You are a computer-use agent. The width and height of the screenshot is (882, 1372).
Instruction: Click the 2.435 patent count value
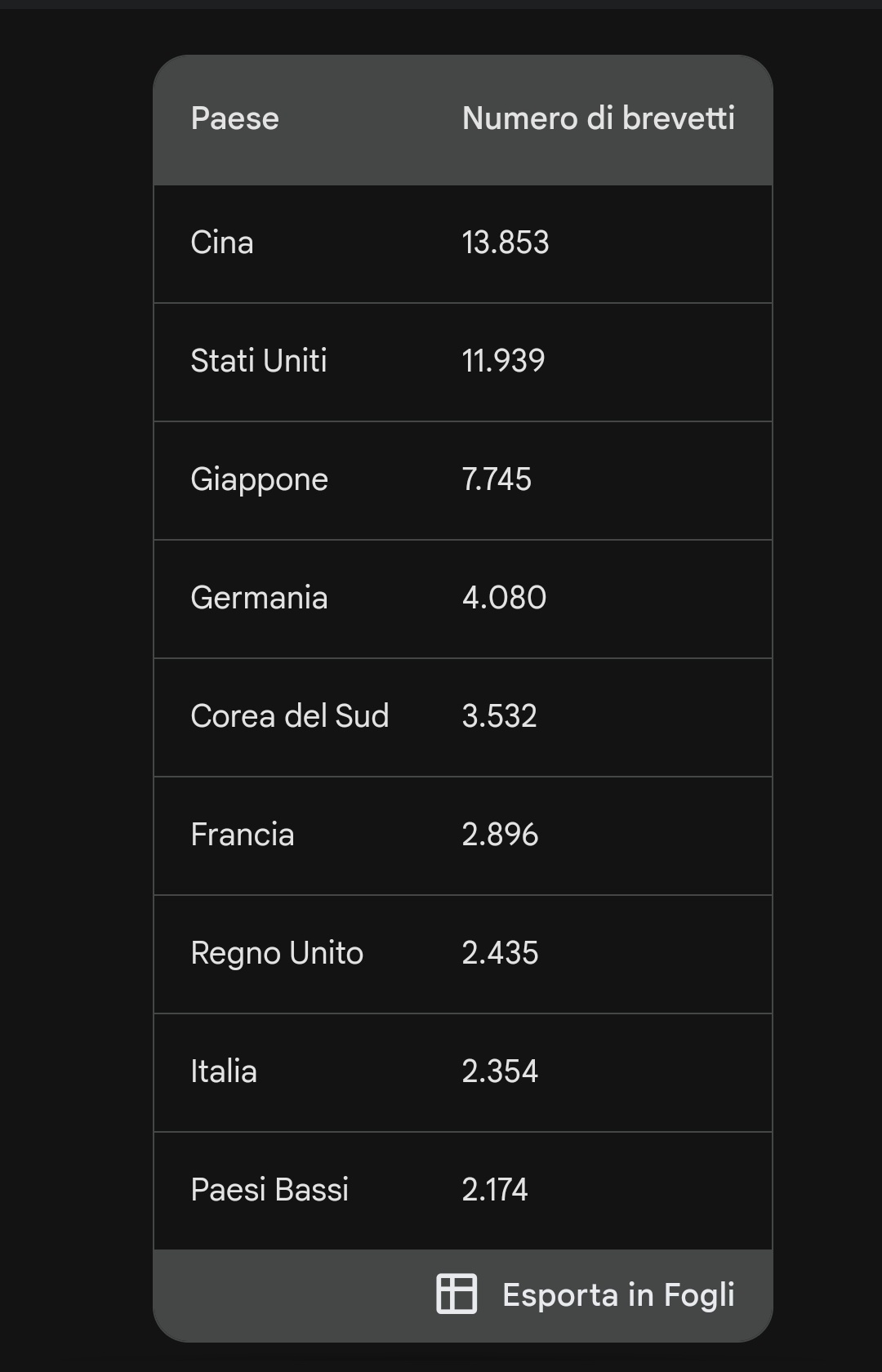[500, 953]
